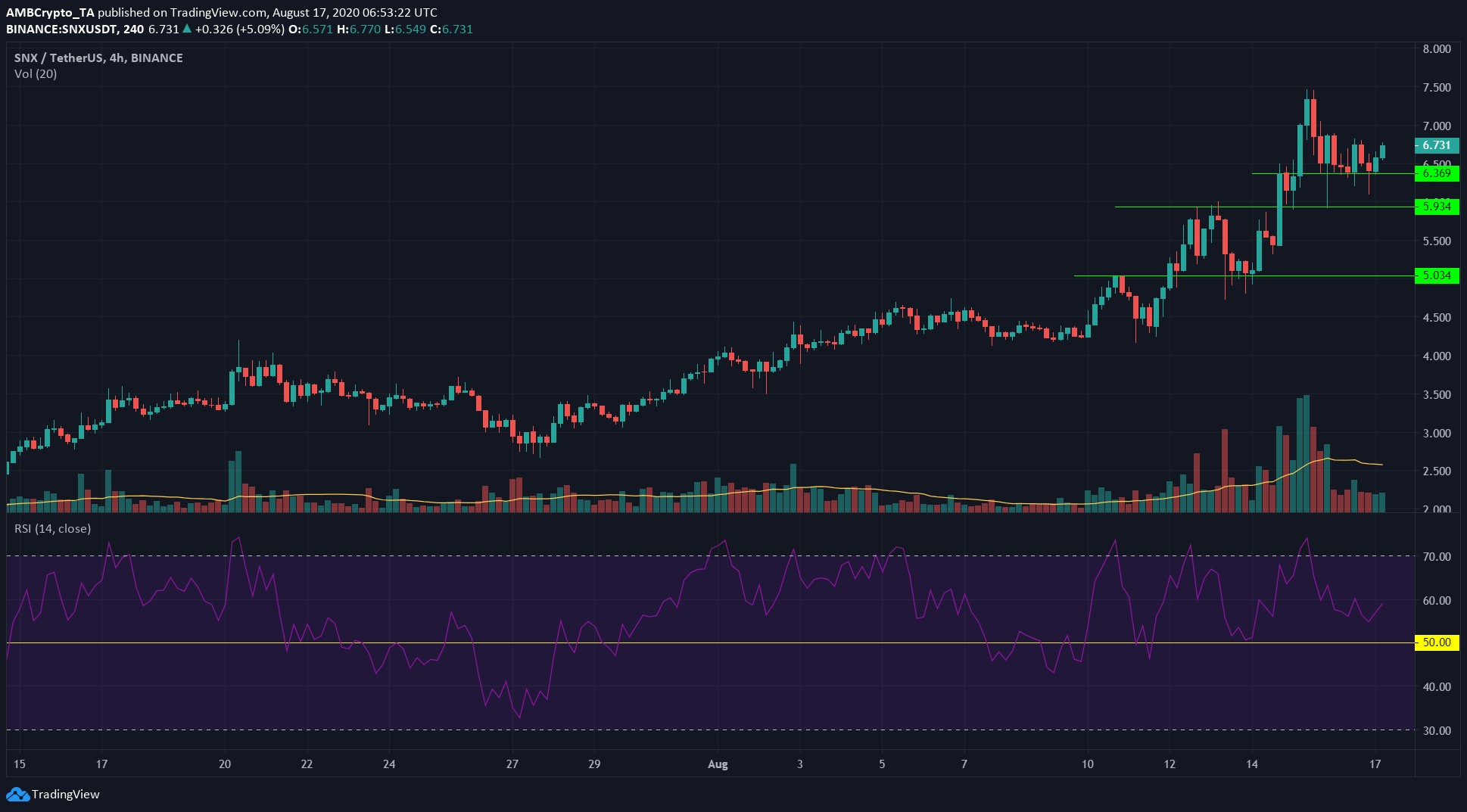
Task: Click the high value H:6.770 in header
Action: (359, 30)
